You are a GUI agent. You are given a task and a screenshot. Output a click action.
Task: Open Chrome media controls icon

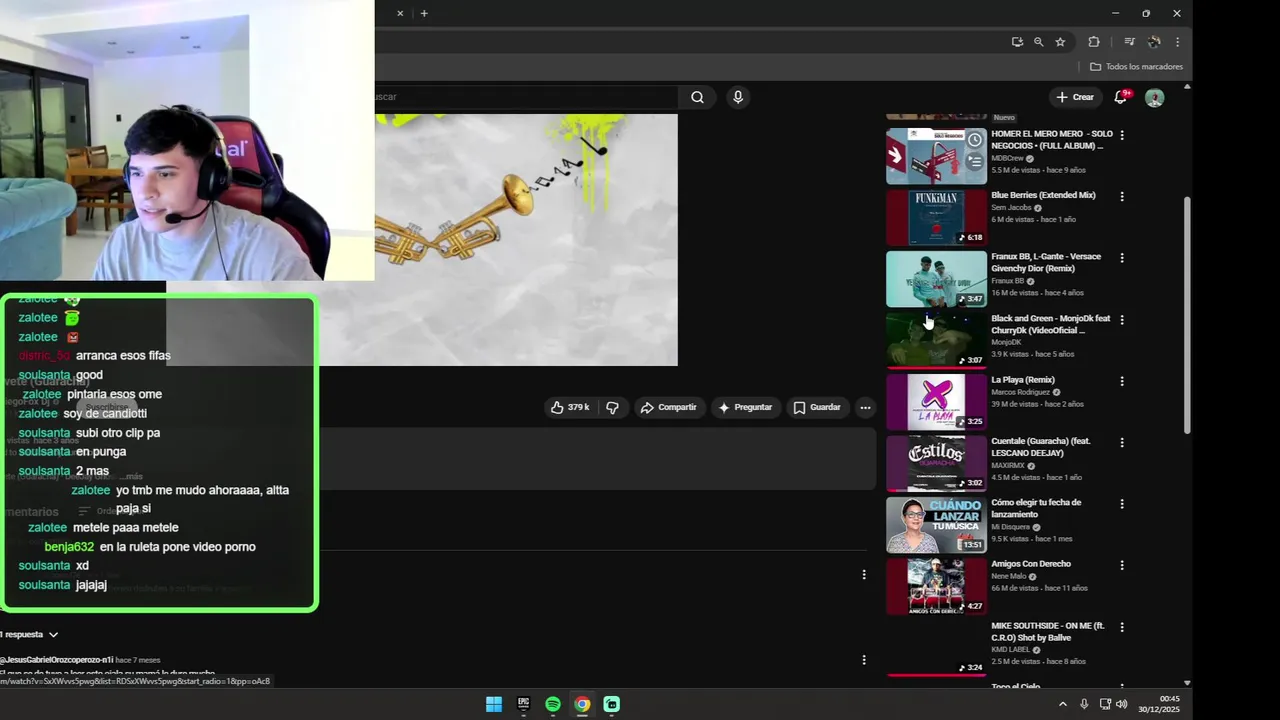pos(1129,42)
